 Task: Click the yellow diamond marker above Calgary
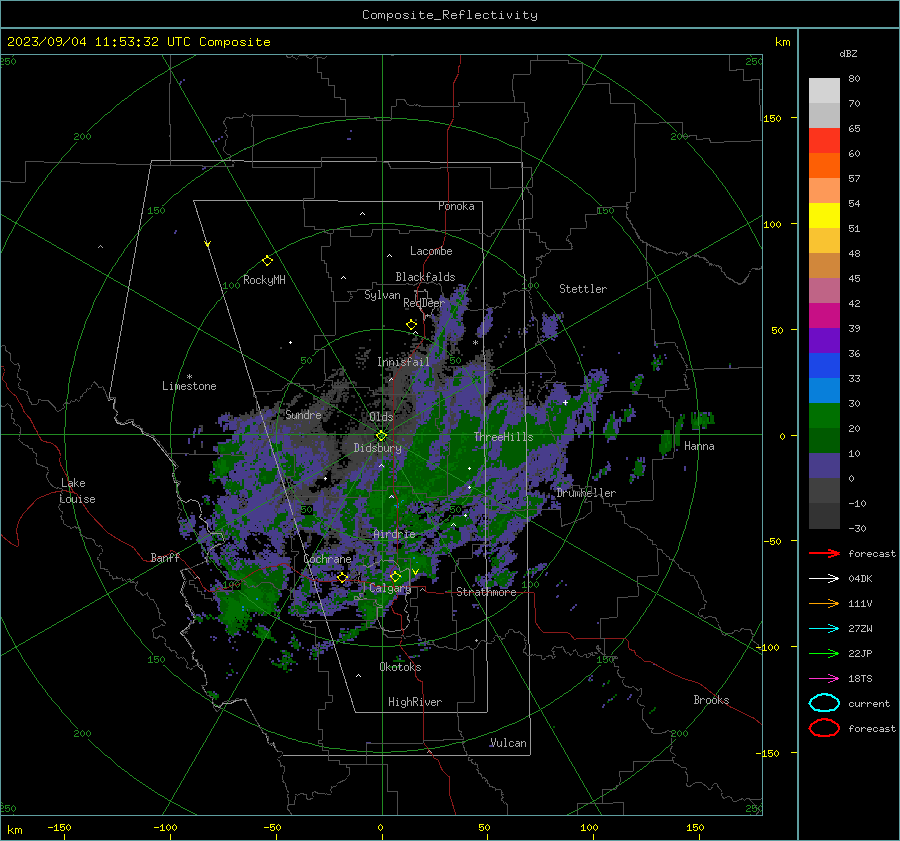pos(395,576)
